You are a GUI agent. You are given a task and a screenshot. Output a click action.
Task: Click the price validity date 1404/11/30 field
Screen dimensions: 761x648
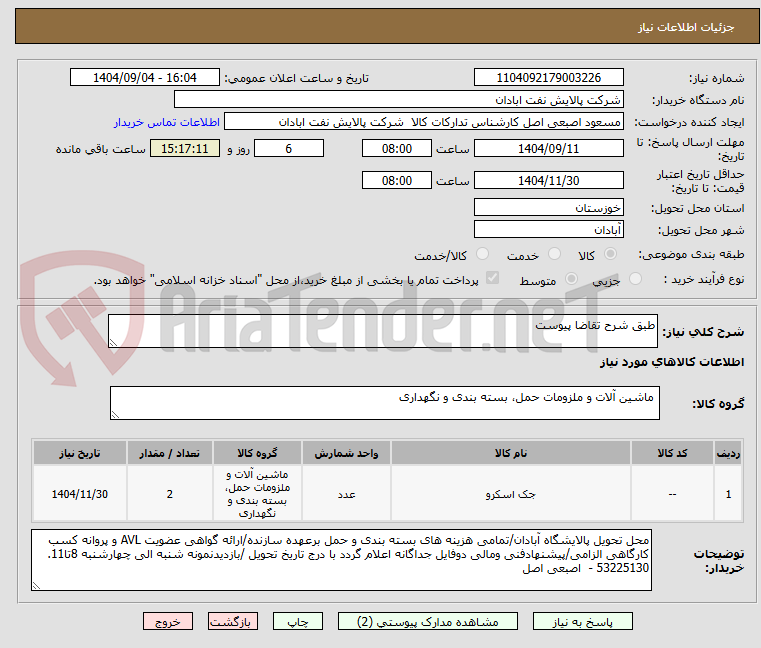(x=548, y=181)
